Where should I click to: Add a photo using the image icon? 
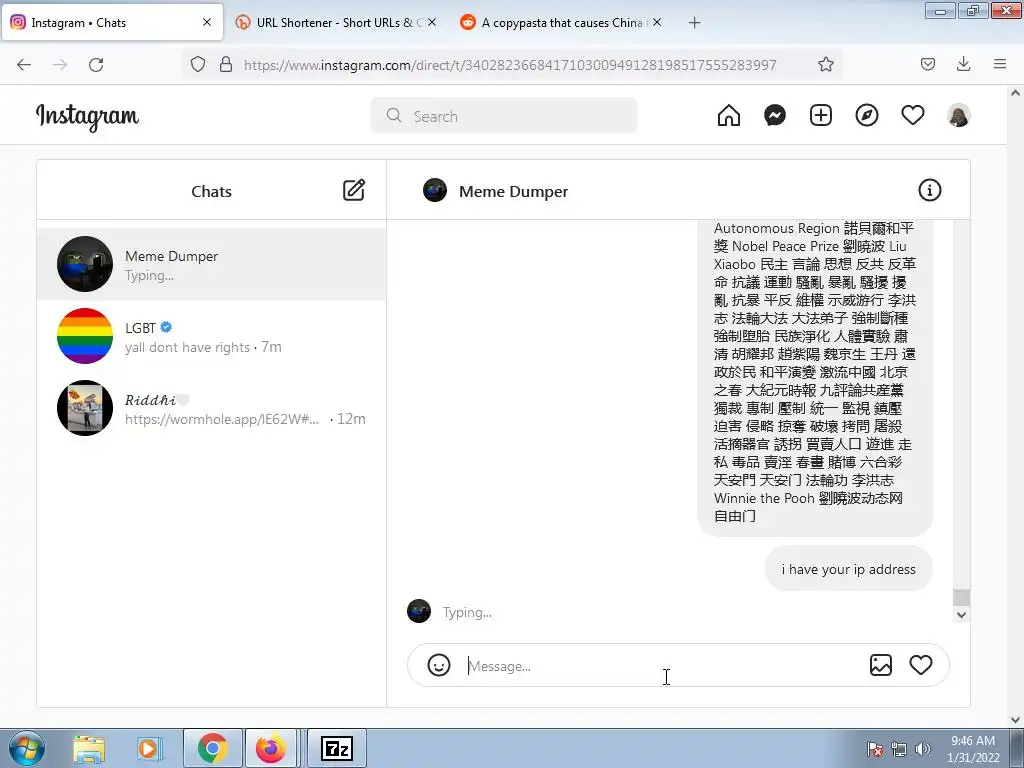tap(880, 665)
